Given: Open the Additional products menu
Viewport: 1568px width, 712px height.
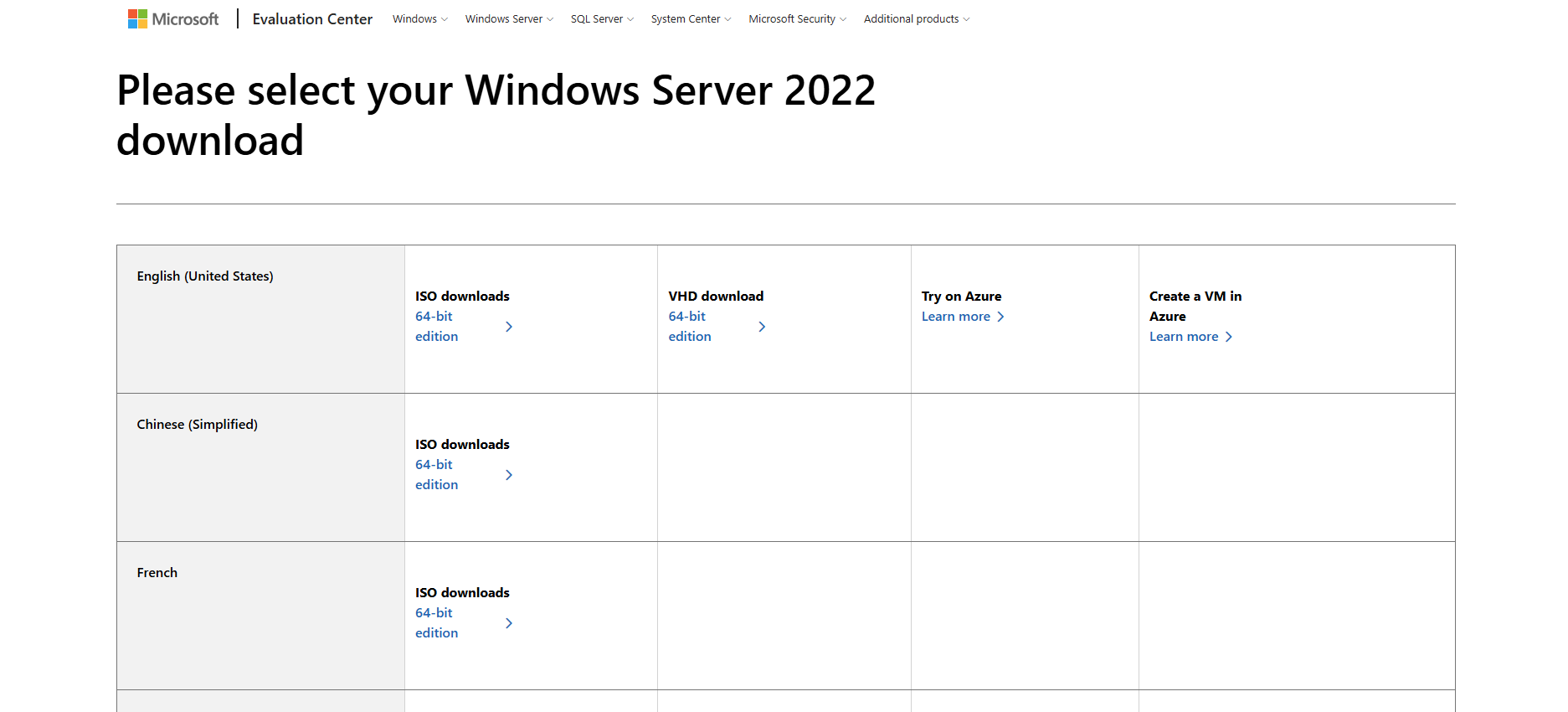Looking at the screenshot, I should pos(917,18).
